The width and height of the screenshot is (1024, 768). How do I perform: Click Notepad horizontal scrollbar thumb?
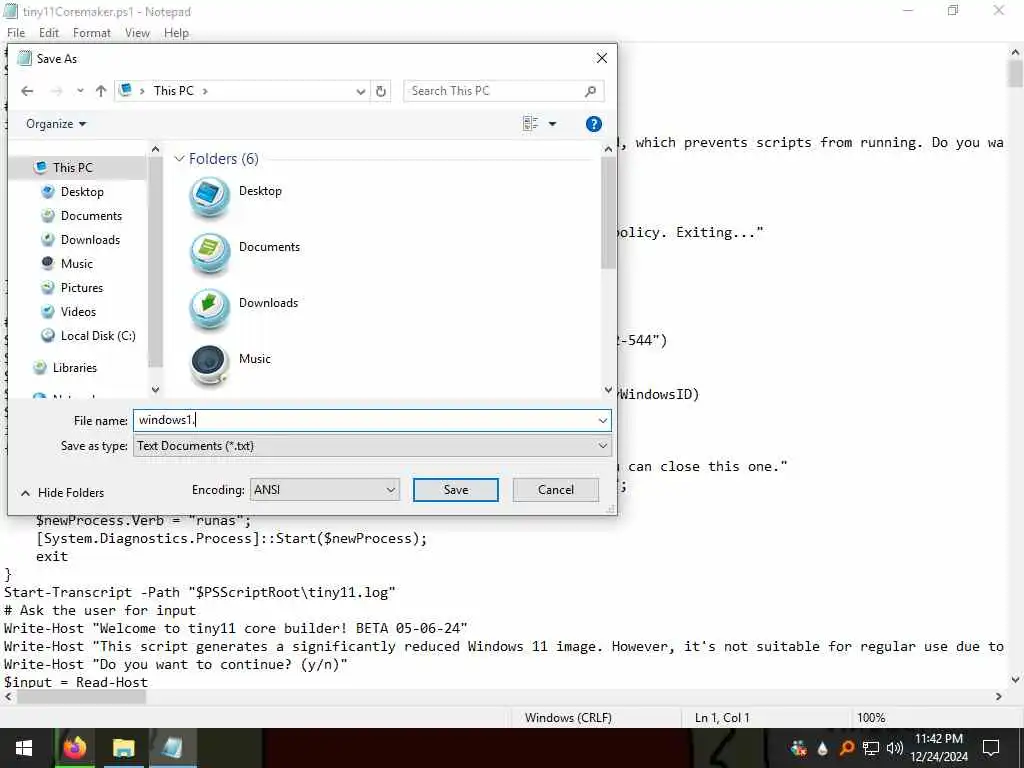coord(81,697)
